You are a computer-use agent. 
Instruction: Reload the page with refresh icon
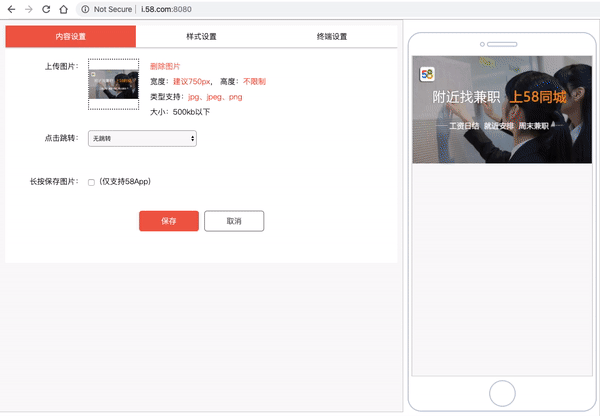[x=46, y=9]
